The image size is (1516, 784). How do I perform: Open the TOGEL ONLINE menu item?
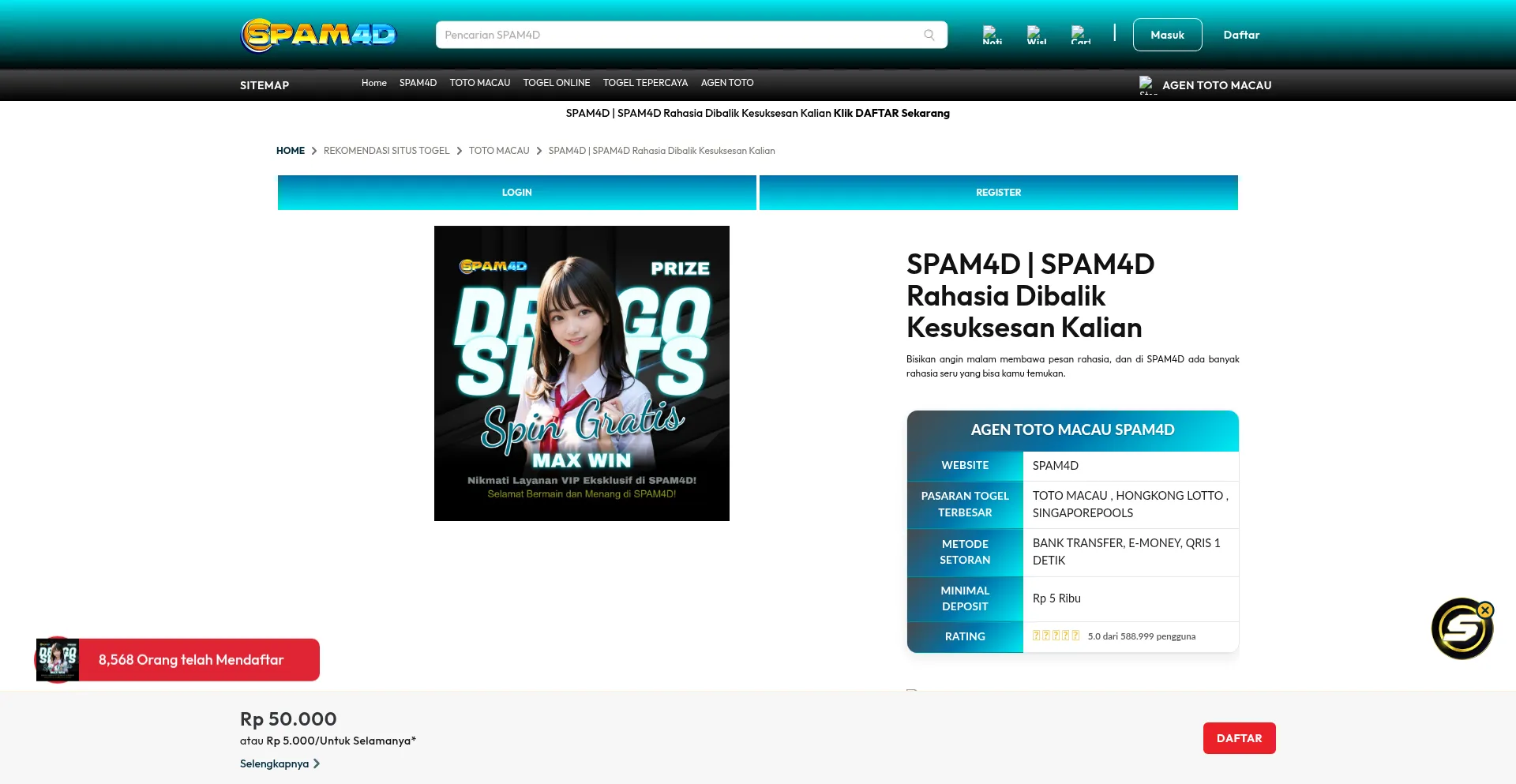(557, 83)
